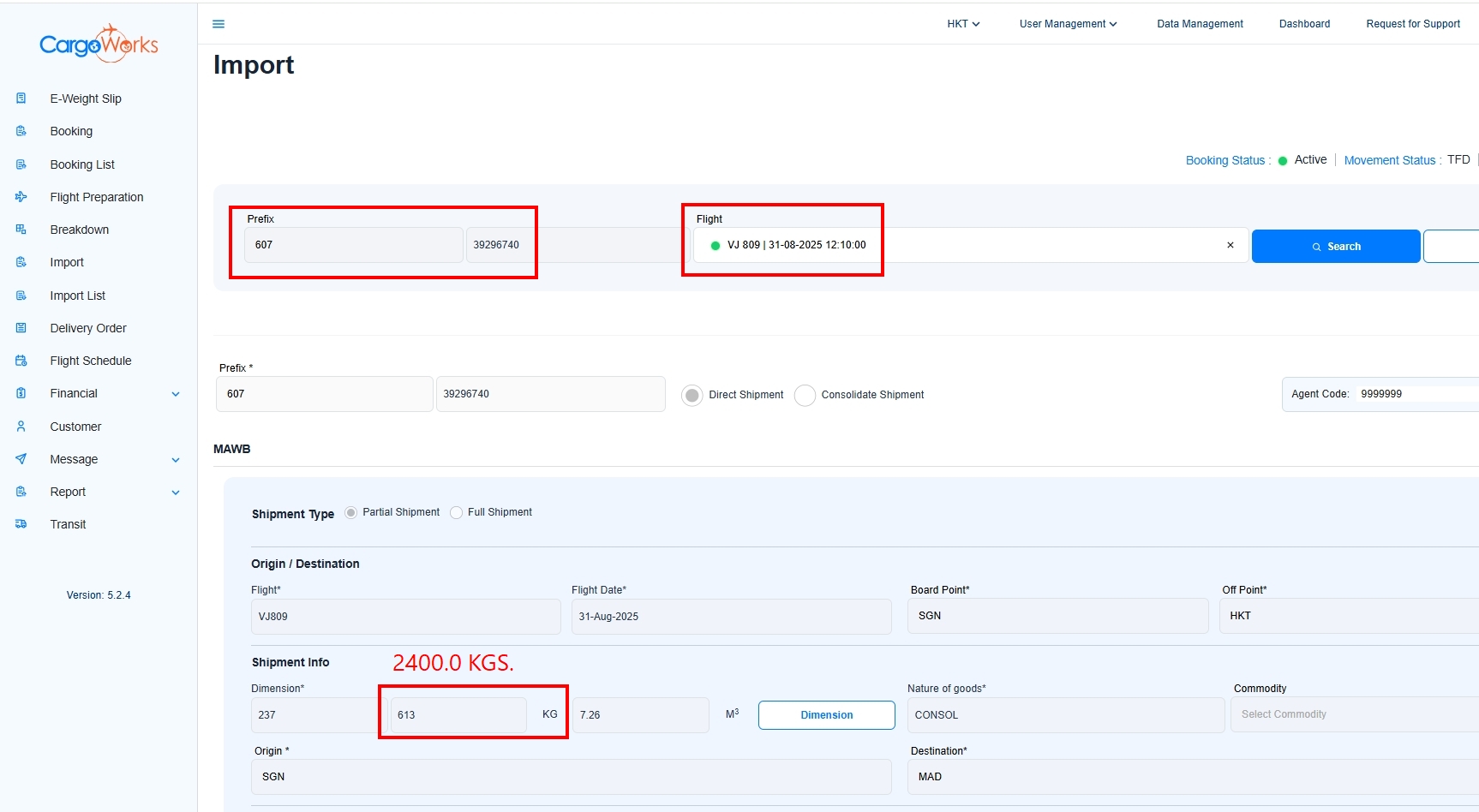Click the blue Search button

[1335, 247]
